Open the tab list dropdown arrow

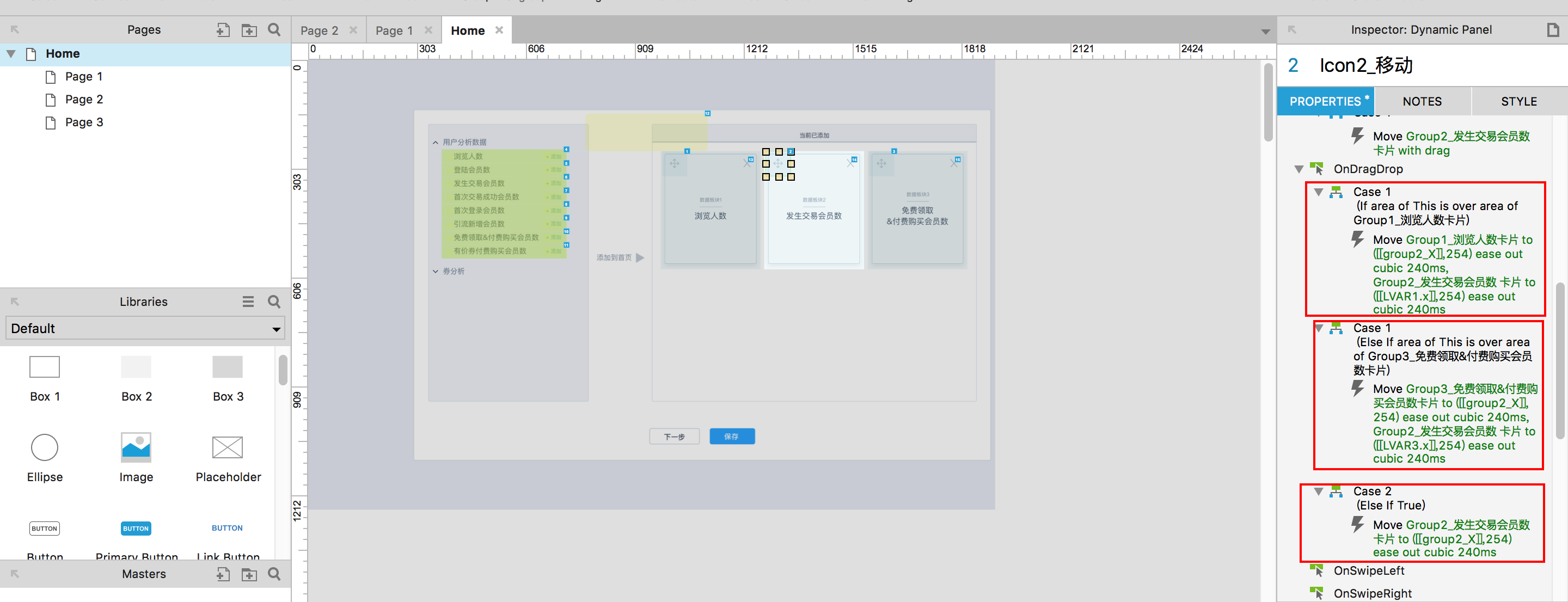pos(1265,32)
